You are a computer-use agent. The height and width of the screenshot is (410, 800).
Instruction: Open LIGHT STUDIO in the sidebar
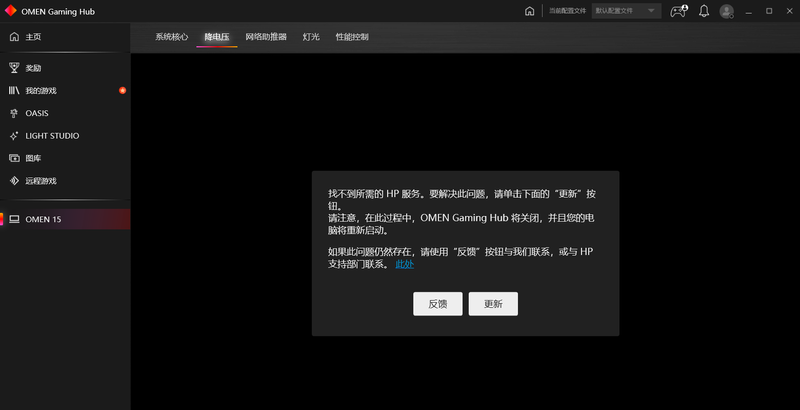65,136
